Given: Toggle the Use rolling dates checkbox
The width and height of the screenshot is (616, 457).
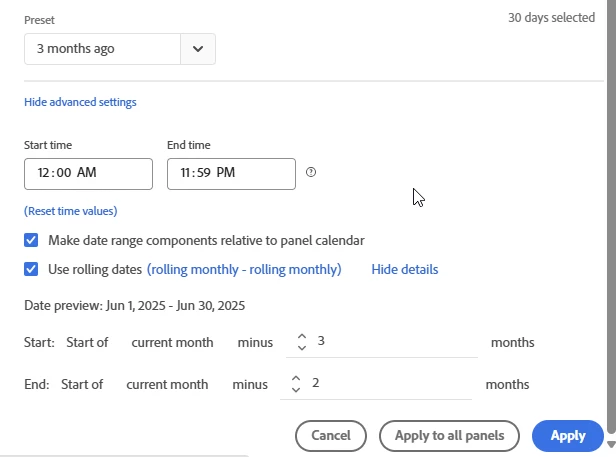Looking at the screenshot, I should pos(32,269).
